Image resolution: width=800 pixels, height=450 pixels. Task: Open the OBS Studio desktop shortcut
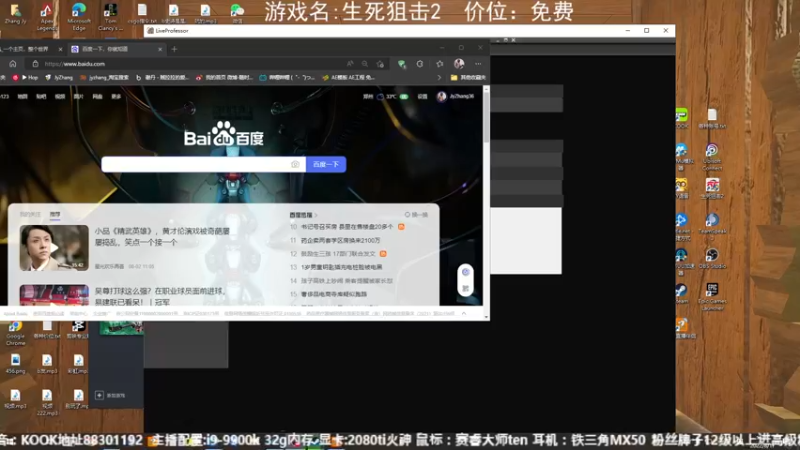(712, 259)
